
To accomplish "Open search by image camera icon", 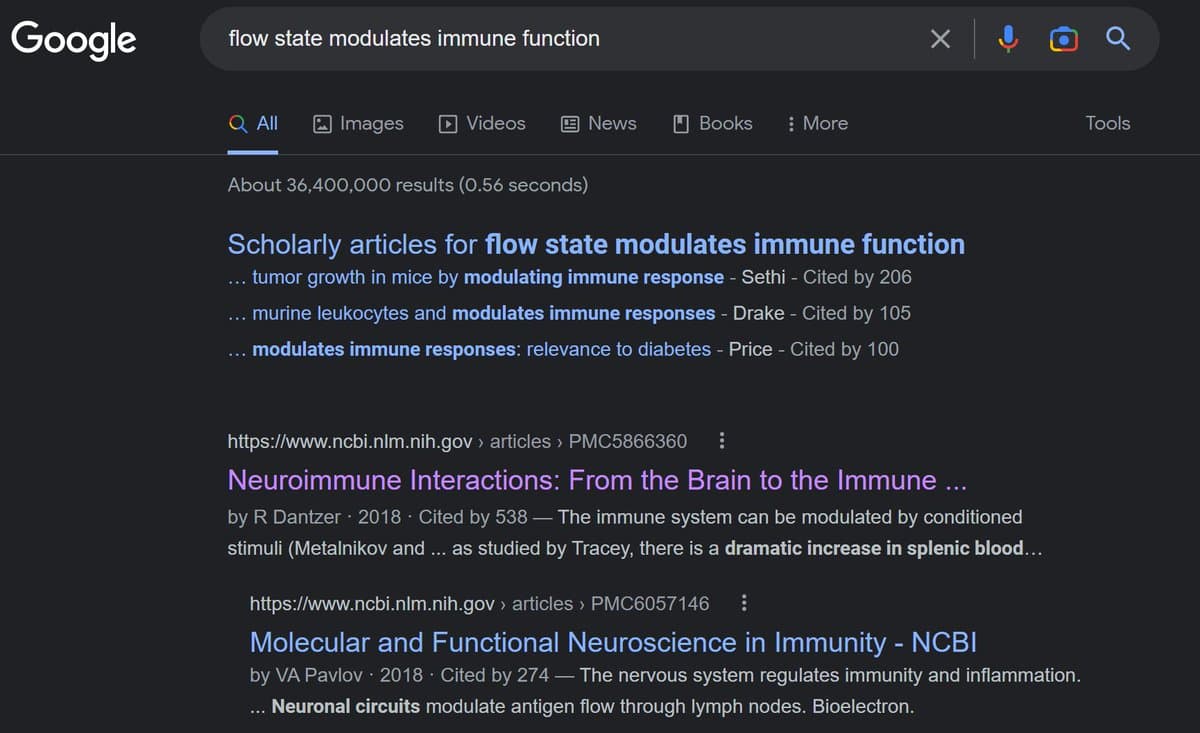I will click(x=1064, y=39).
